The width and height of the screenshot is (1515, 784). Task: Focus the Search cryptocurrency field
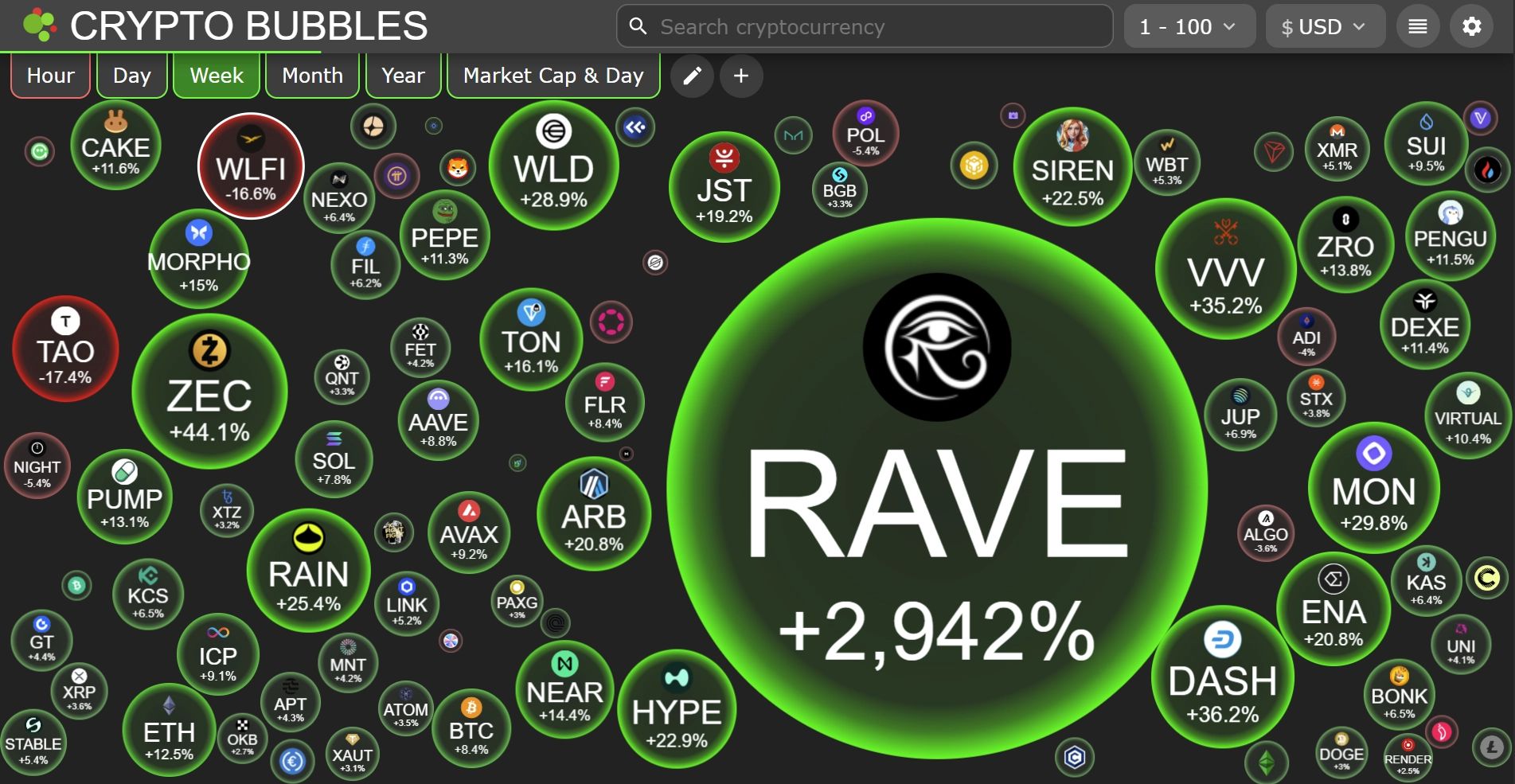tap(865, 26)
